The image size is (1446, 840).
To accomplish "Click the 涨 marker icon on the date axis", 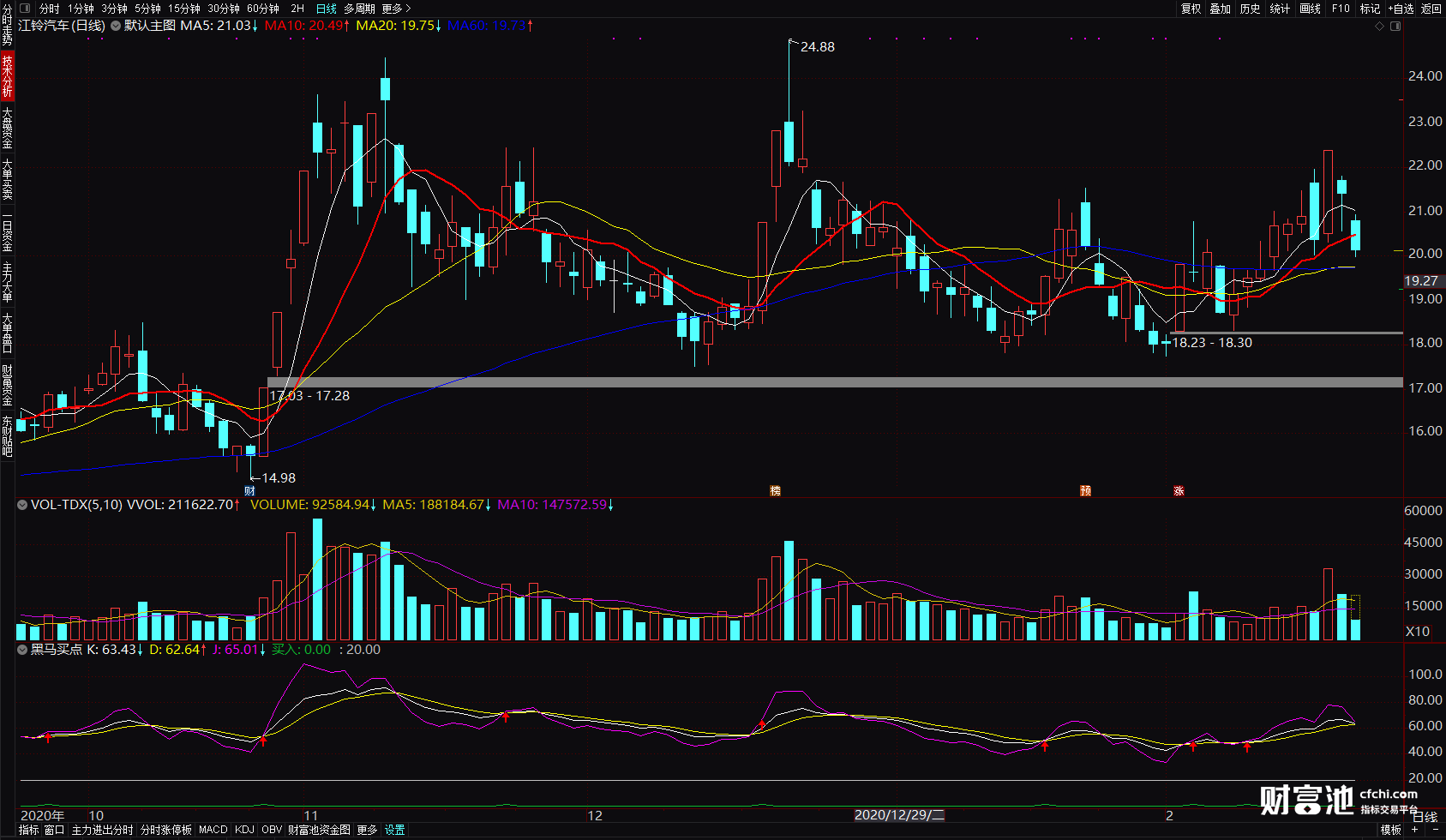I will [1179, 491].
